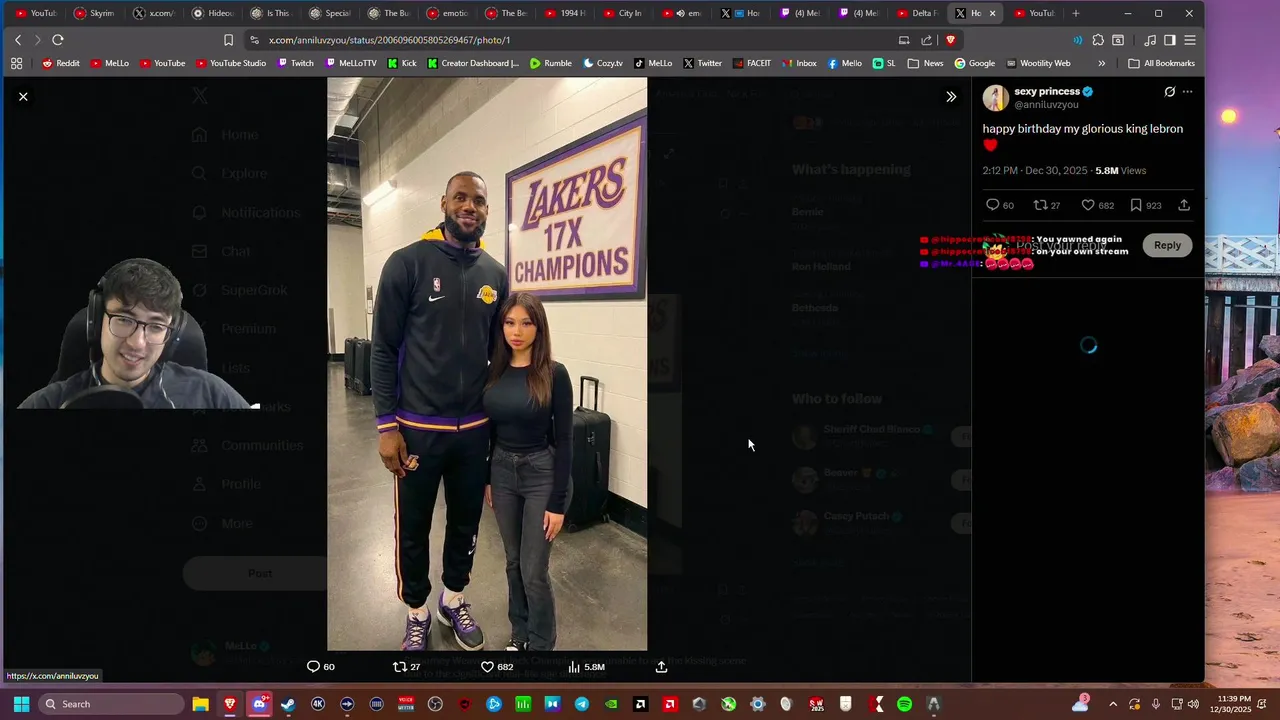Share using the icon under the photo
The height and width of the screenshot is (720, 1280).
click(661, 667)
